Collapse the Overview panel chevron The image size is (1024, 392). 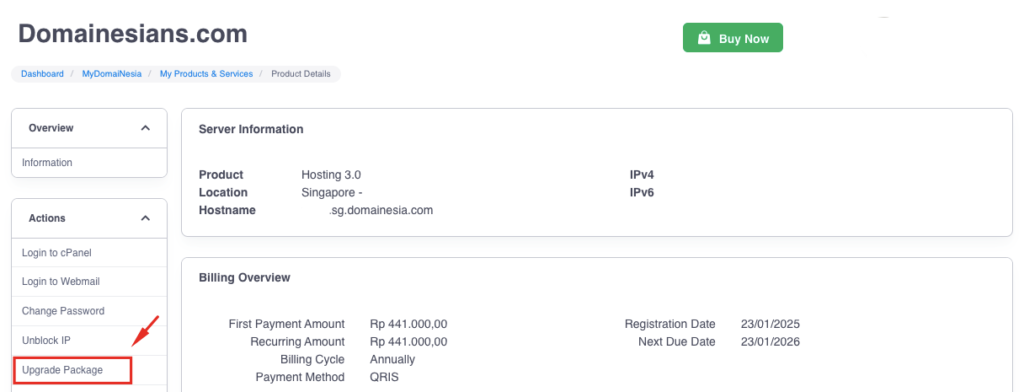[x=146, y=128]
